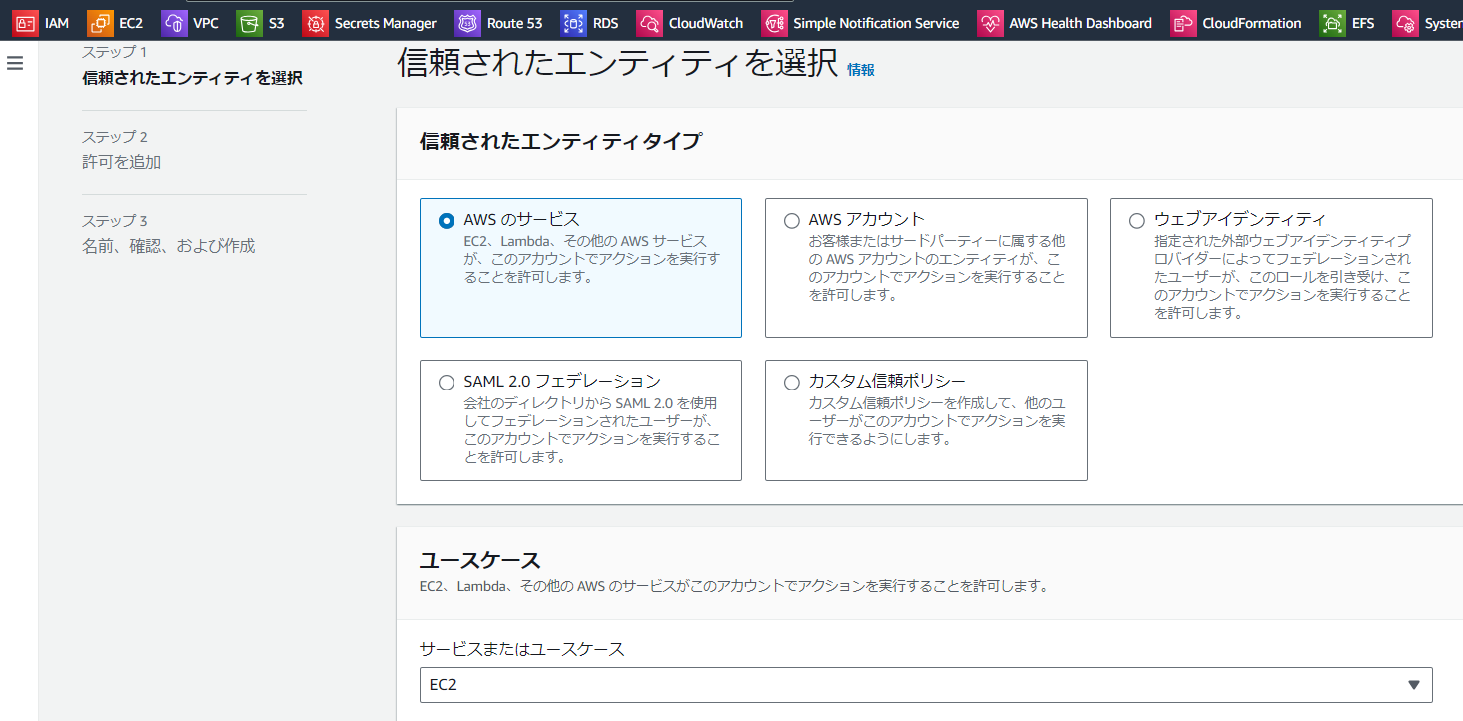Open the S3 bucket icon shortcut
This screenshot has width=1463, height=721.
249,23
